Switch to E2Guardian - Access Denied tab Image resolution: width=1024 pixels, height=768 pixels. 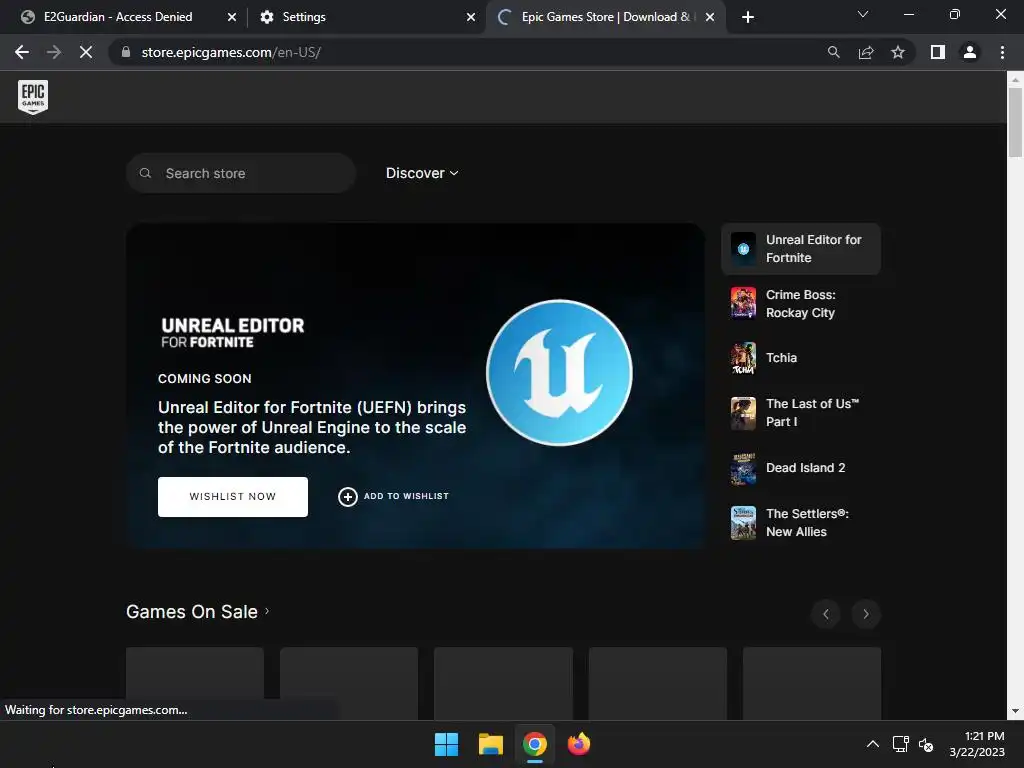point(118,17)
